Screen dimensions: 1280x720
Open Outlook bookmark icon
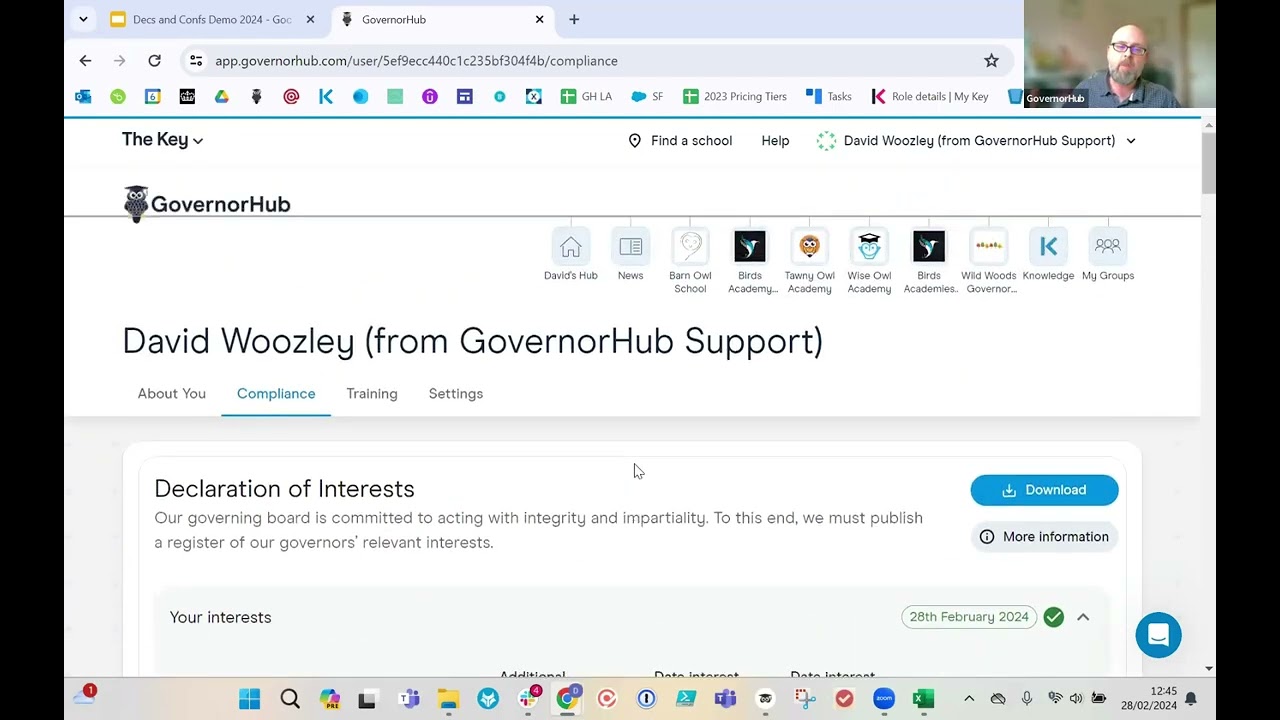click(x=83, y=96)
